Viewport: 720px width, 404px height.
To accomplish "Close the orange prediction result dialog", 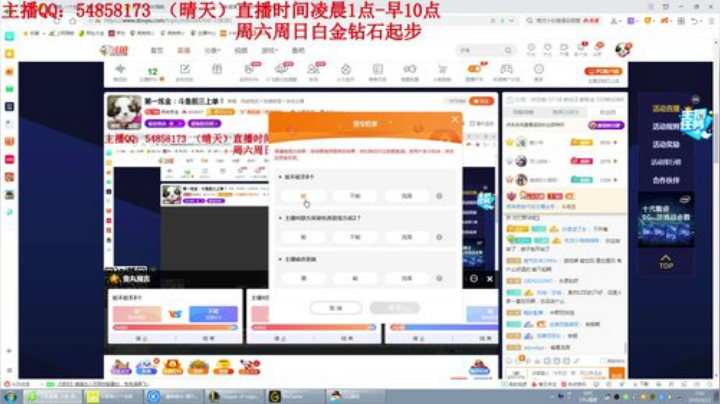I will [455, 119].
